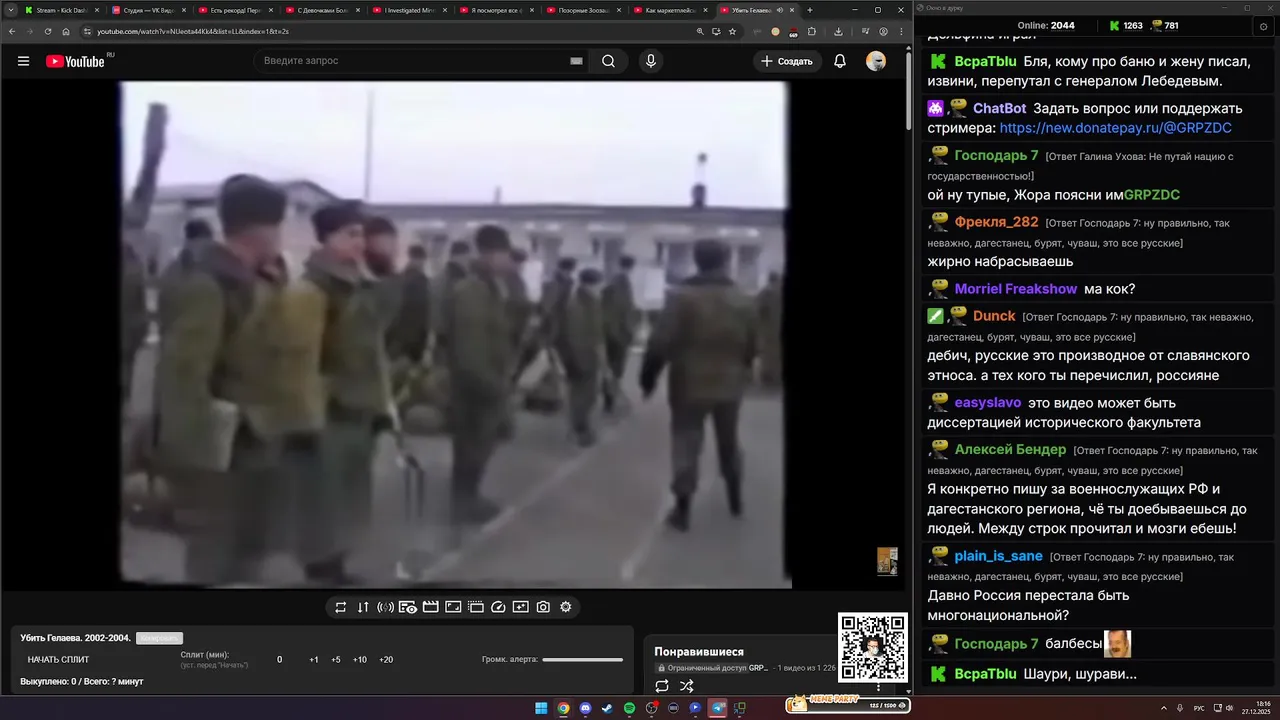The height and width of the screenshot is (720, 1280).
Task: Open the tab search dropdown arrow in the browser
Action: (11, 10)
